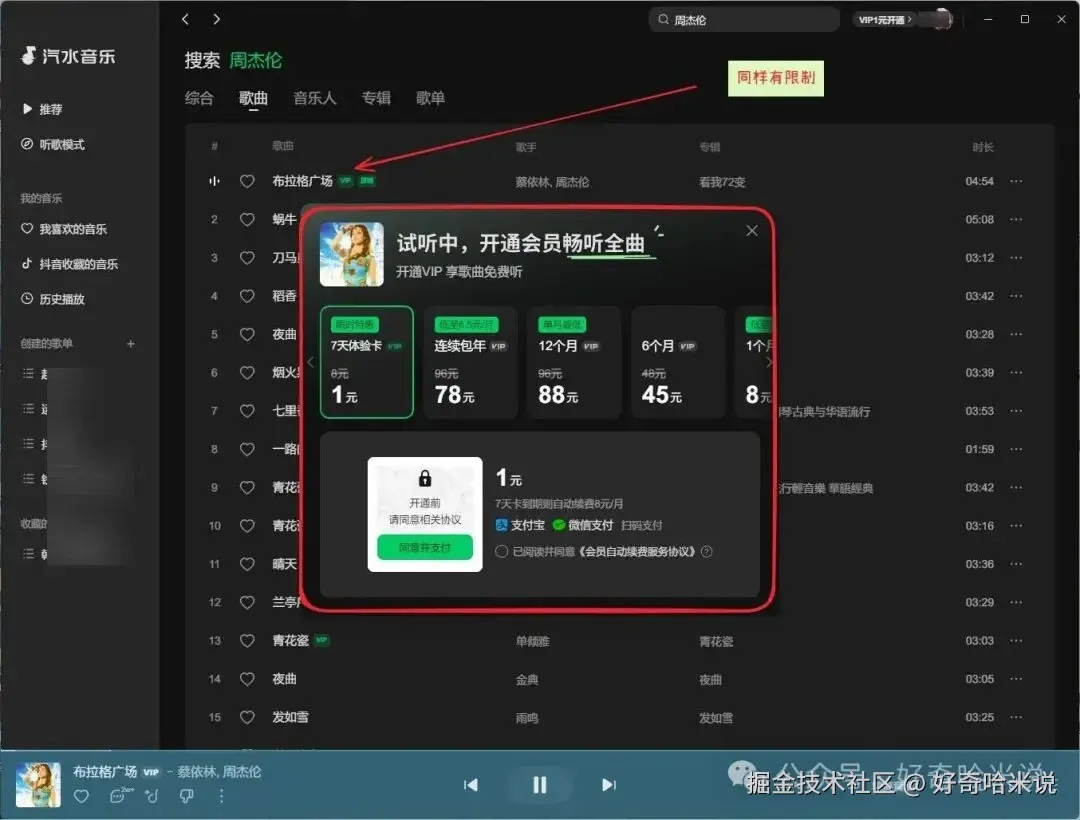This screenshot has width=1080, height=820.
Task: Click album 看我72变 in row 1
Action: pyautogui.click(x=722, y=182)
